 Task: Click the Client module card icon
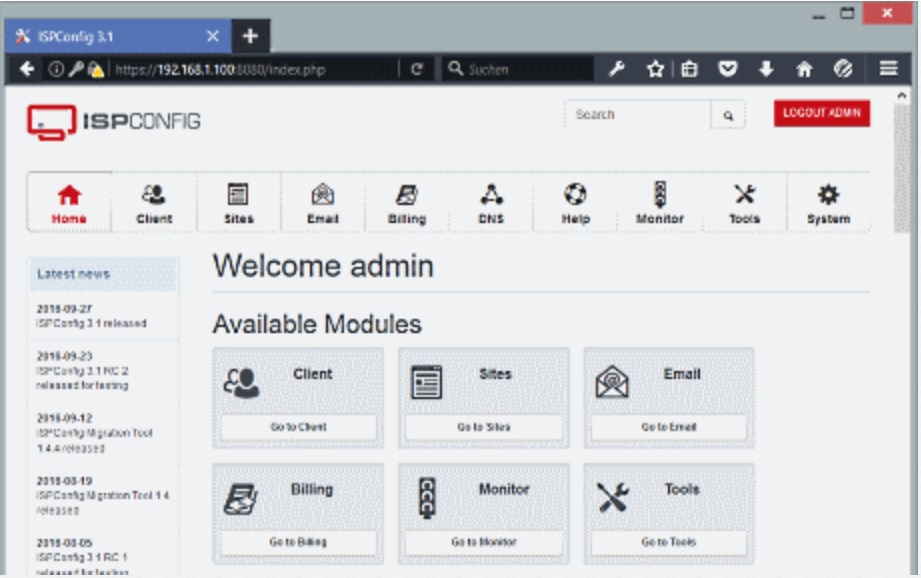pyautogui.click(x=241, y=382)
